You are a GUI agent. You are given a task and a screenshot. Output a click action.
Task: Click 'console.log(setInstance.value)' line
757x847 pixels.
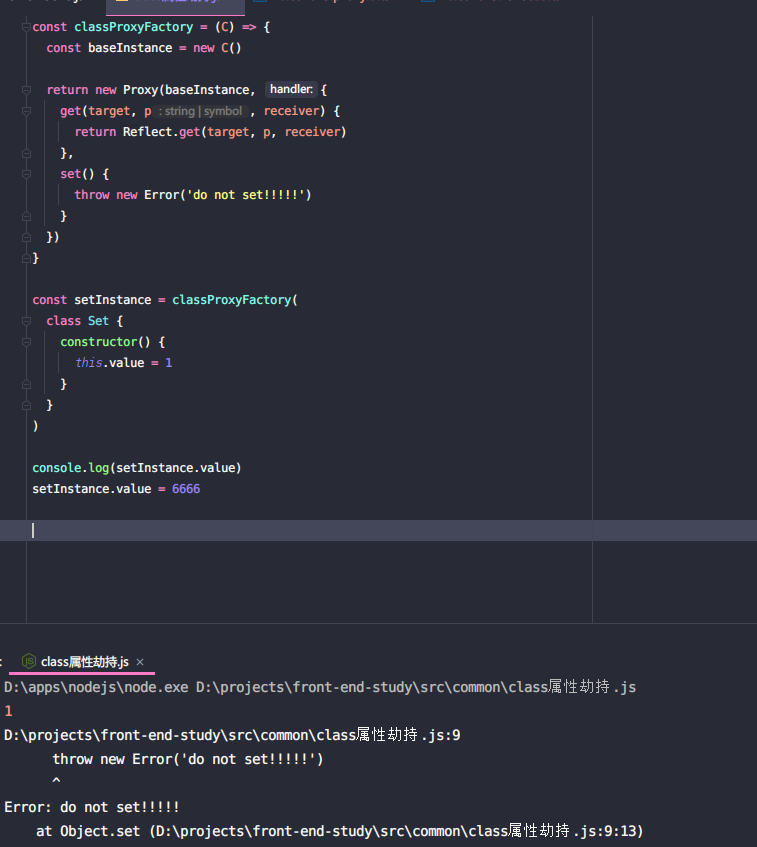point(137,468)
